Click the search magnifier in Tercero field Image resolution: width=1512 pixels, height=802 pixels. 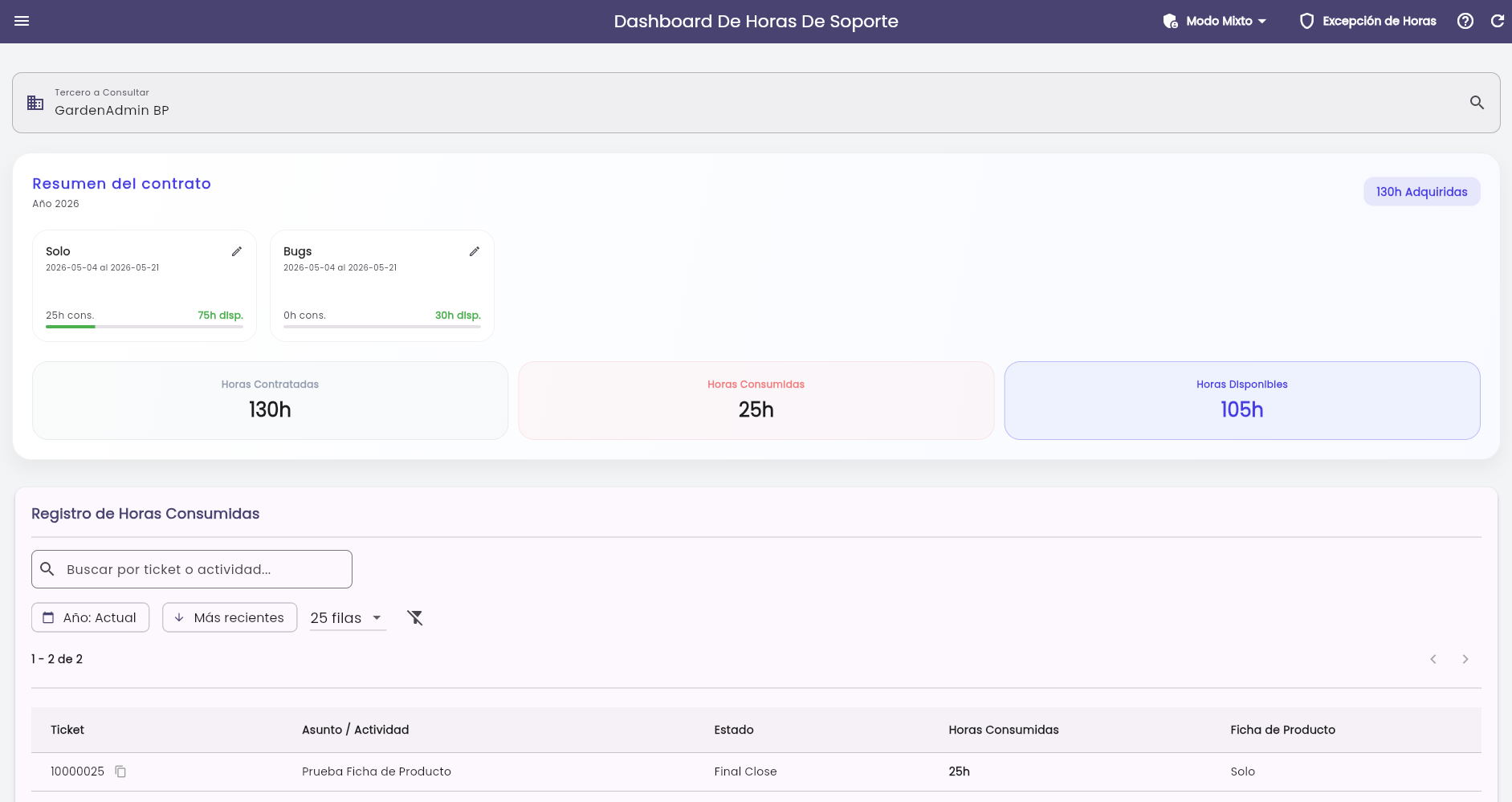(1477, 103)
